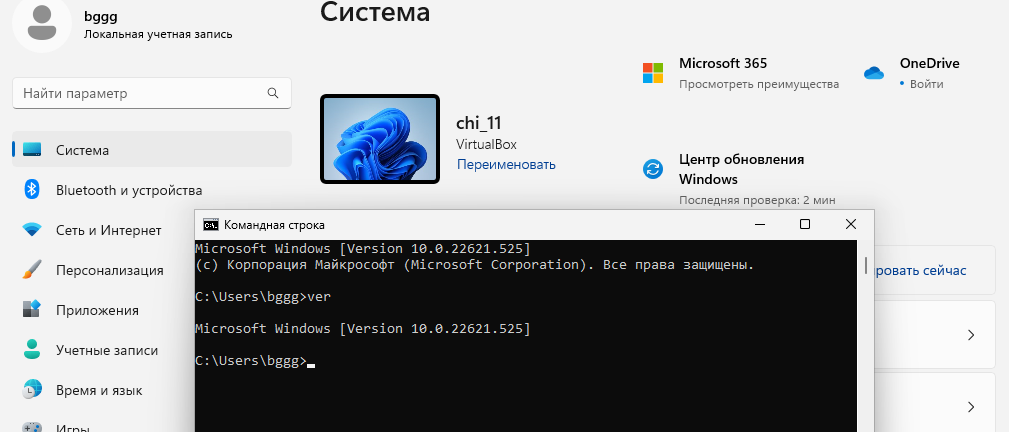Click the Apps icon in sidebar
The width and height of the screenshot is (1009, 432).
point(32,310)
